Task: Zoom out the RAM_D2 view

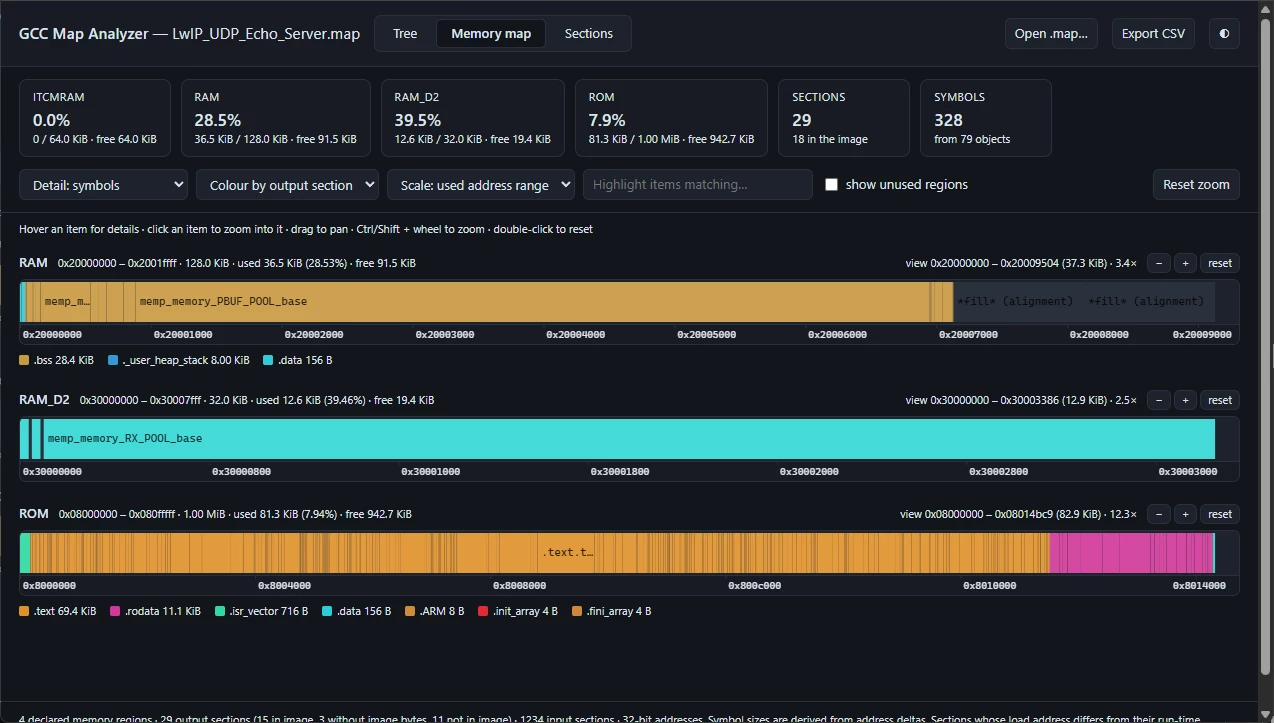Action: click(1158, 400)
